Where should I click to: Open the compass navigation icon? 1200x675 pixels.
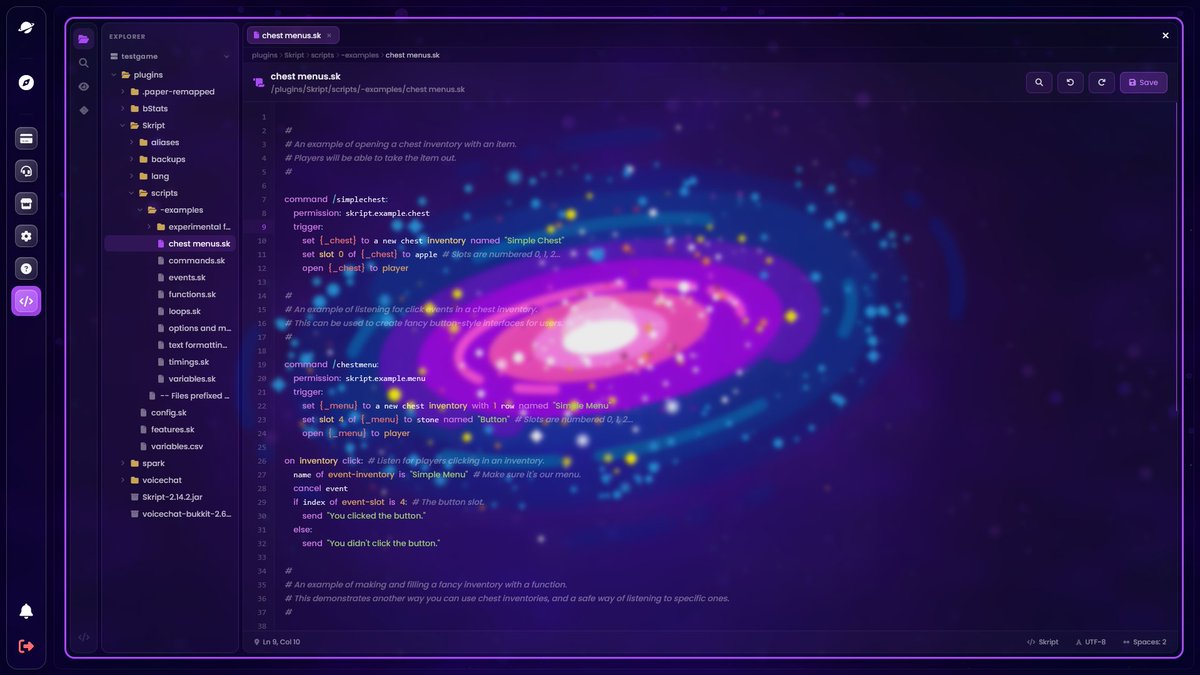26,82
